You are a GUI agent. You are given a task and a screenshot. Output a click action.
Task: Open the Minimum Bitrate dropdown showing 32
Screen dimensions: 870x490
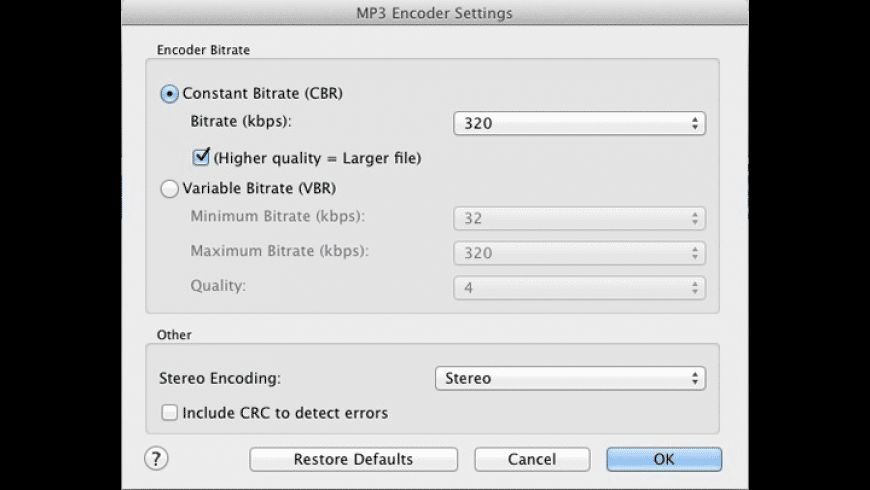[x=579, y=219]
